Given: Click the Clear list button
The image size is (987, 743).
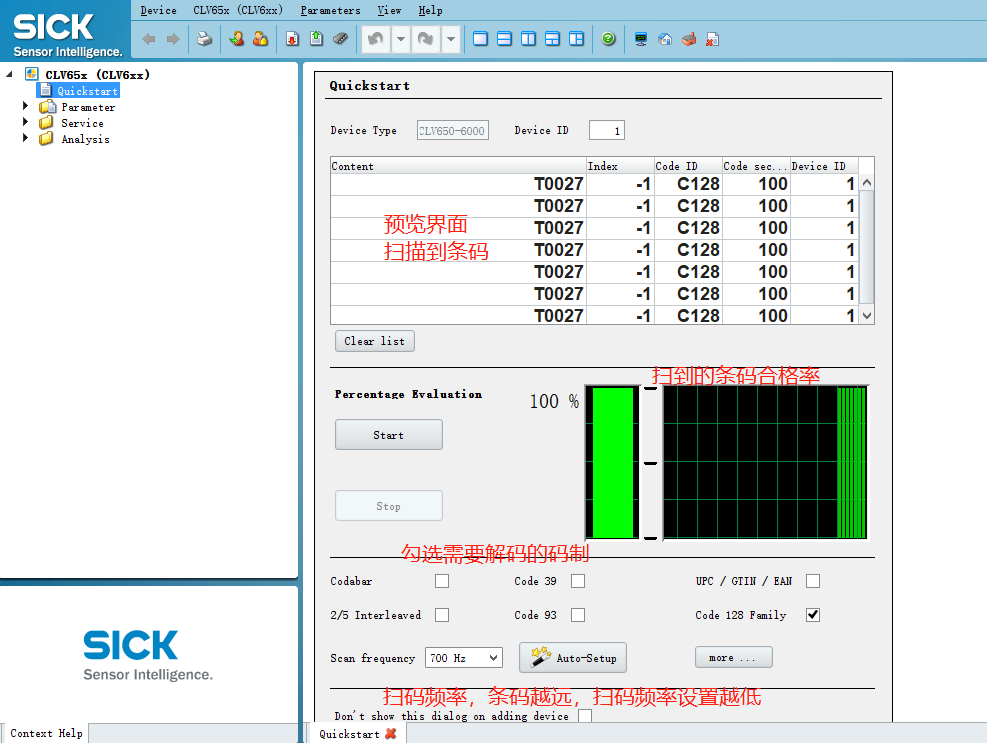Looking at the screenshot, I should [374, 341].
